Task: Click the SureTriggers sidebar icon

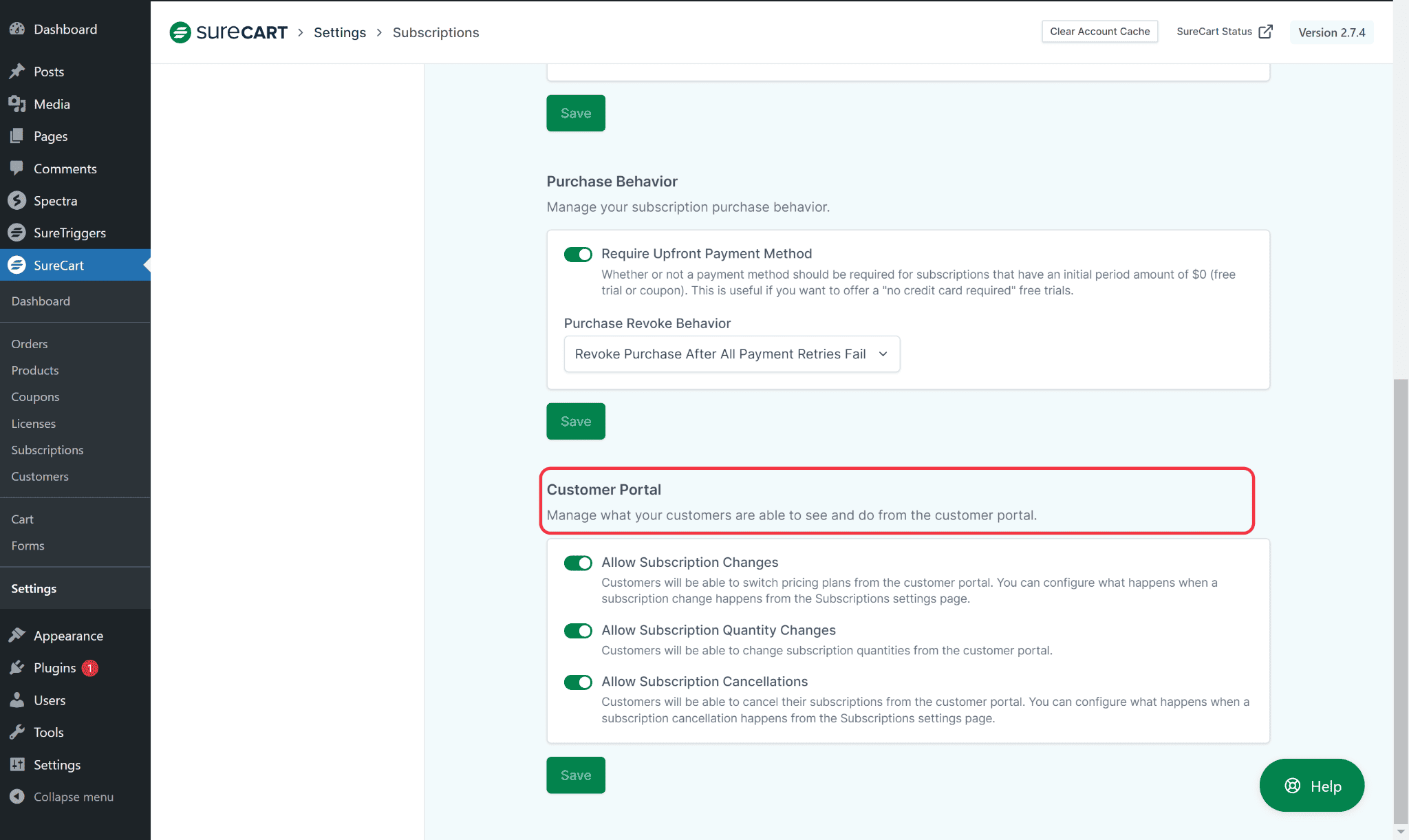Action: coord(17,233)
